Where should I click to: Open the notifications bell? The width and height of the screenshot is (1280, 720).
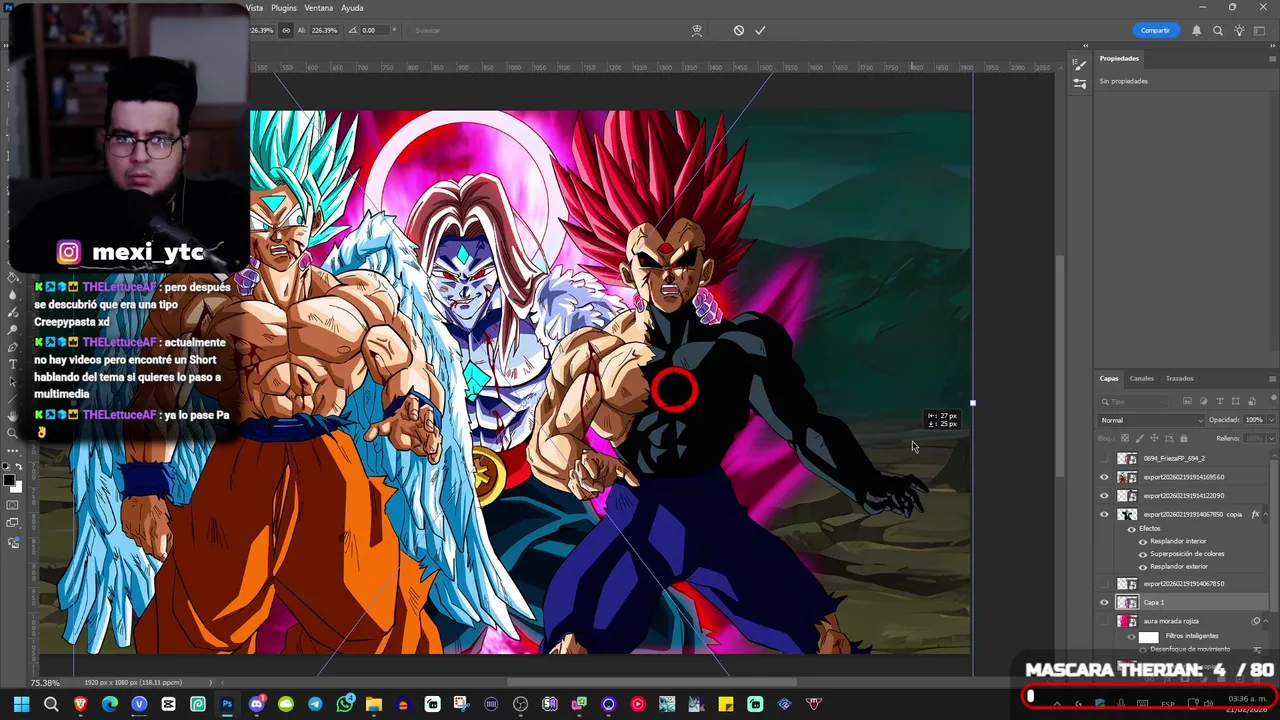pos(1196,30)
